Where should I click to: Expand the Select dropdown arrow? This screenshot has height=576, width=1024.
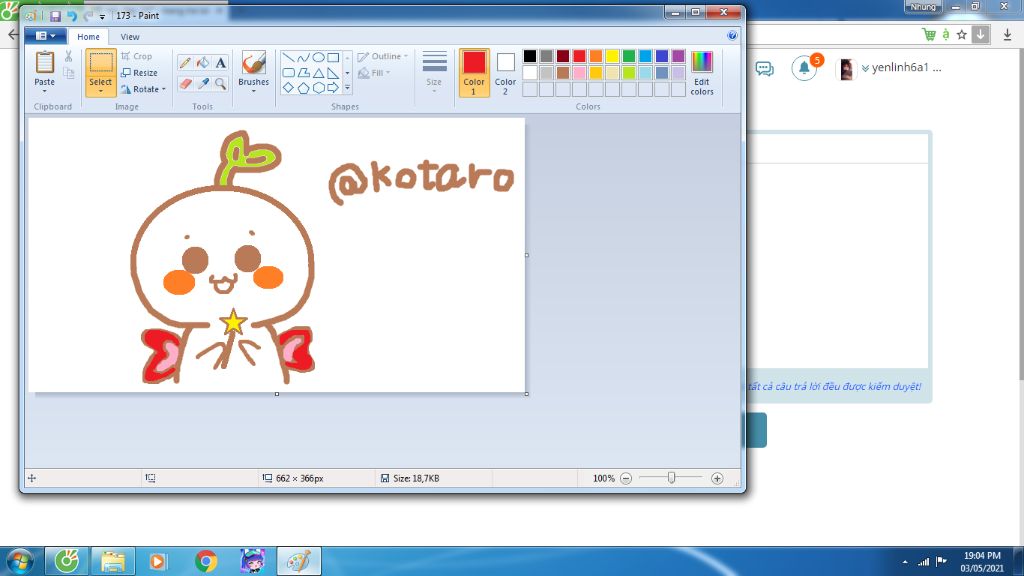(x=101, y=91)
